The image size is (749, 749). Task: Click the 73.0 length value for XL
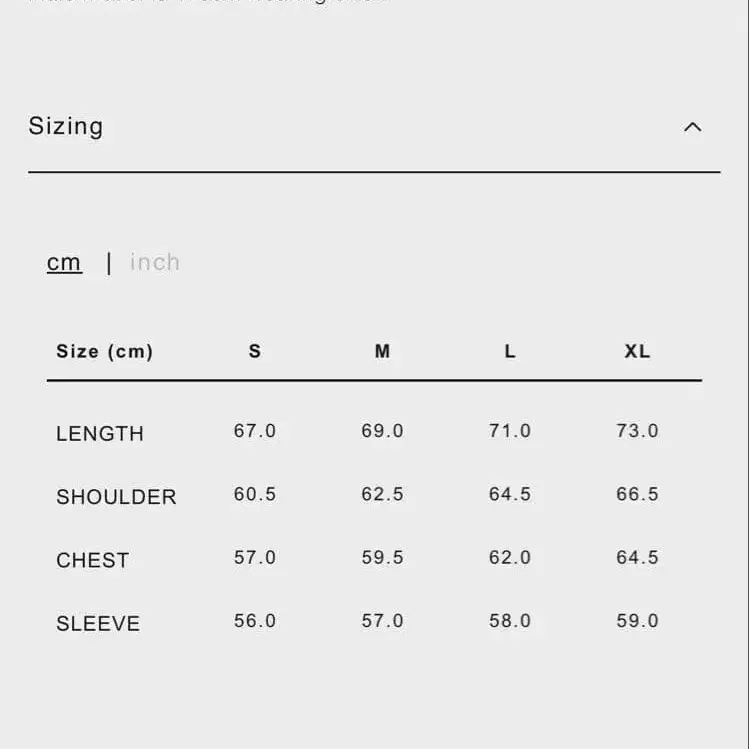click(x=637, y=431)
